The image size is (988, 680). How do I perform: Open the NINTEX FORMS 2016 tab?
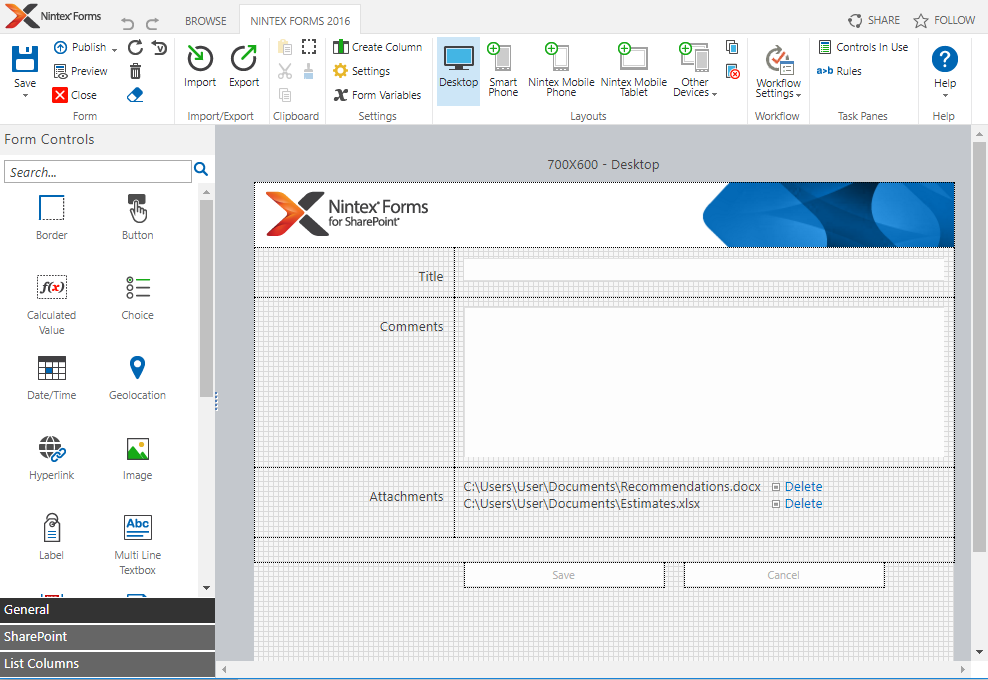click(x=301, y=20)
